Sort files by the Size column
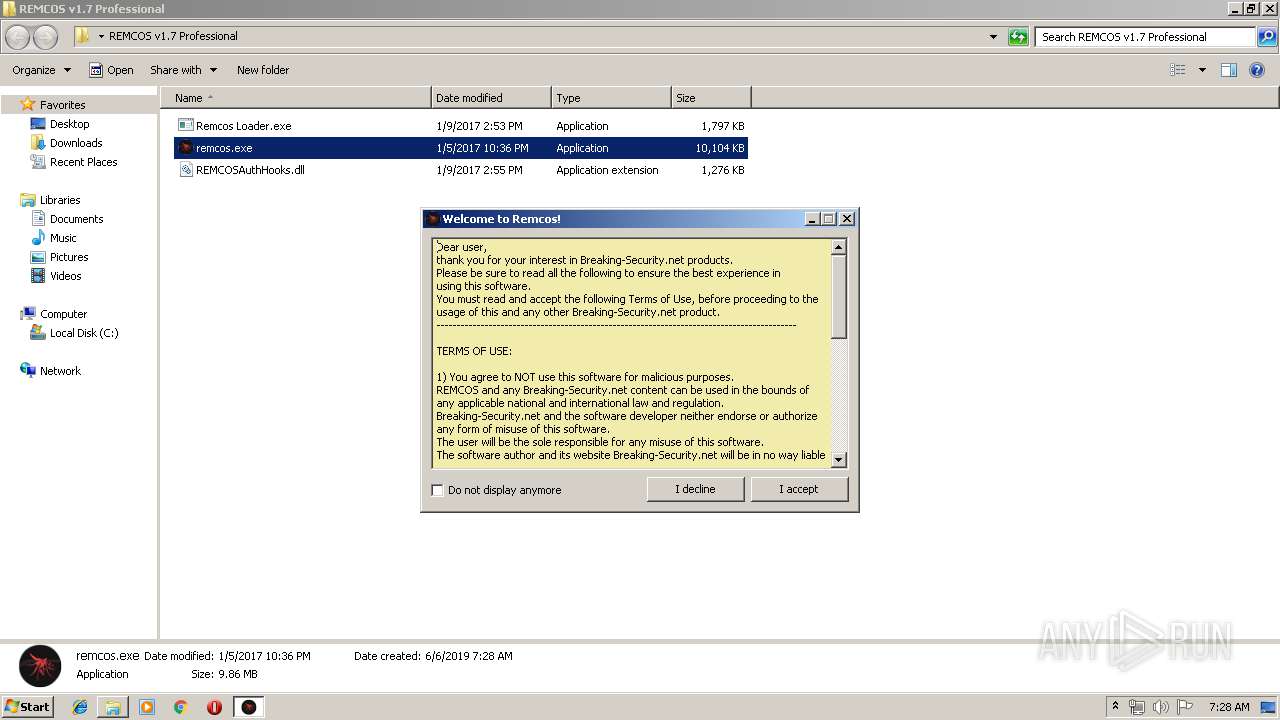Viewport: 1280px width, 720px height. point(711,98)
